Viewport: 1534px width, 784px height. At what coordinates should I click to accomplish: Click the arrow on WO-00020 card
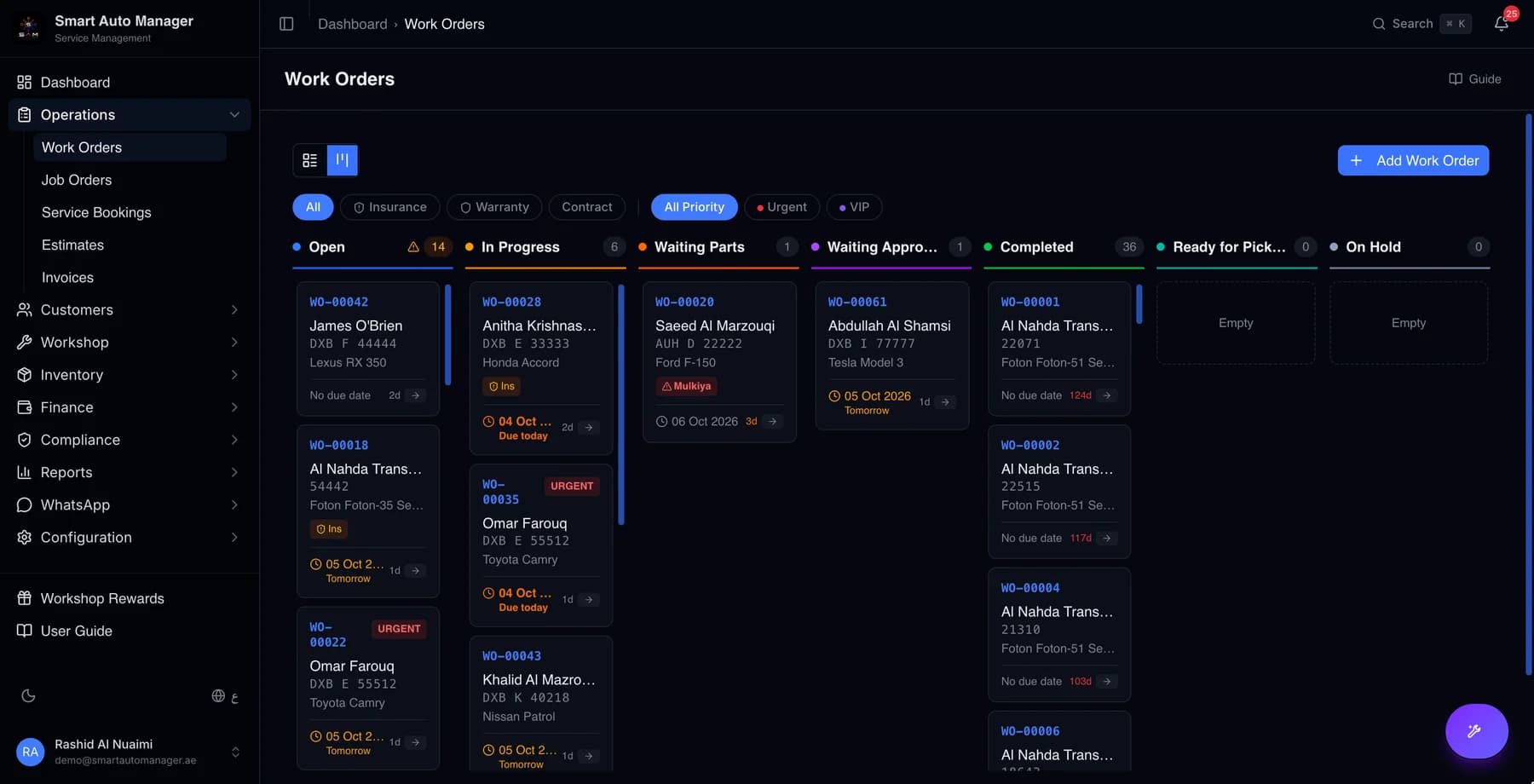[x=772, y=421]
